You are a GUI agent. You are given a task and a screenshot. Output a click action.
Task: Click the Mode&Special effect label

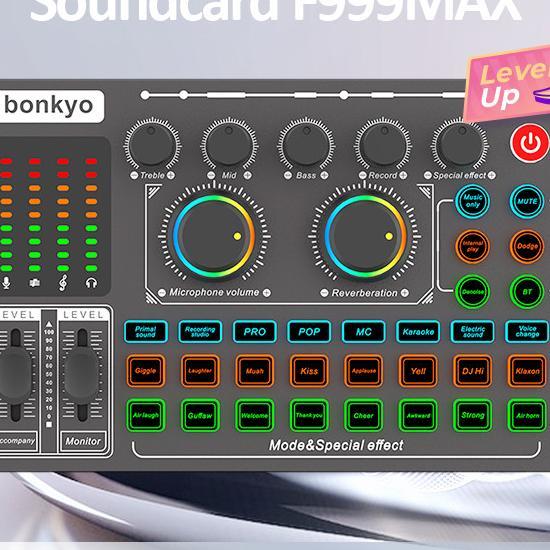[x=336, y=445]
